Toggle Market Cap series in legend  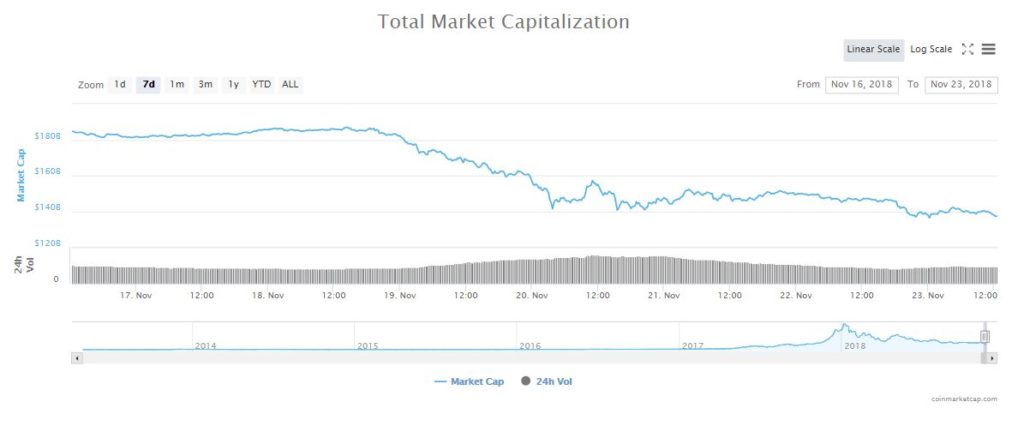pos(470,381)
